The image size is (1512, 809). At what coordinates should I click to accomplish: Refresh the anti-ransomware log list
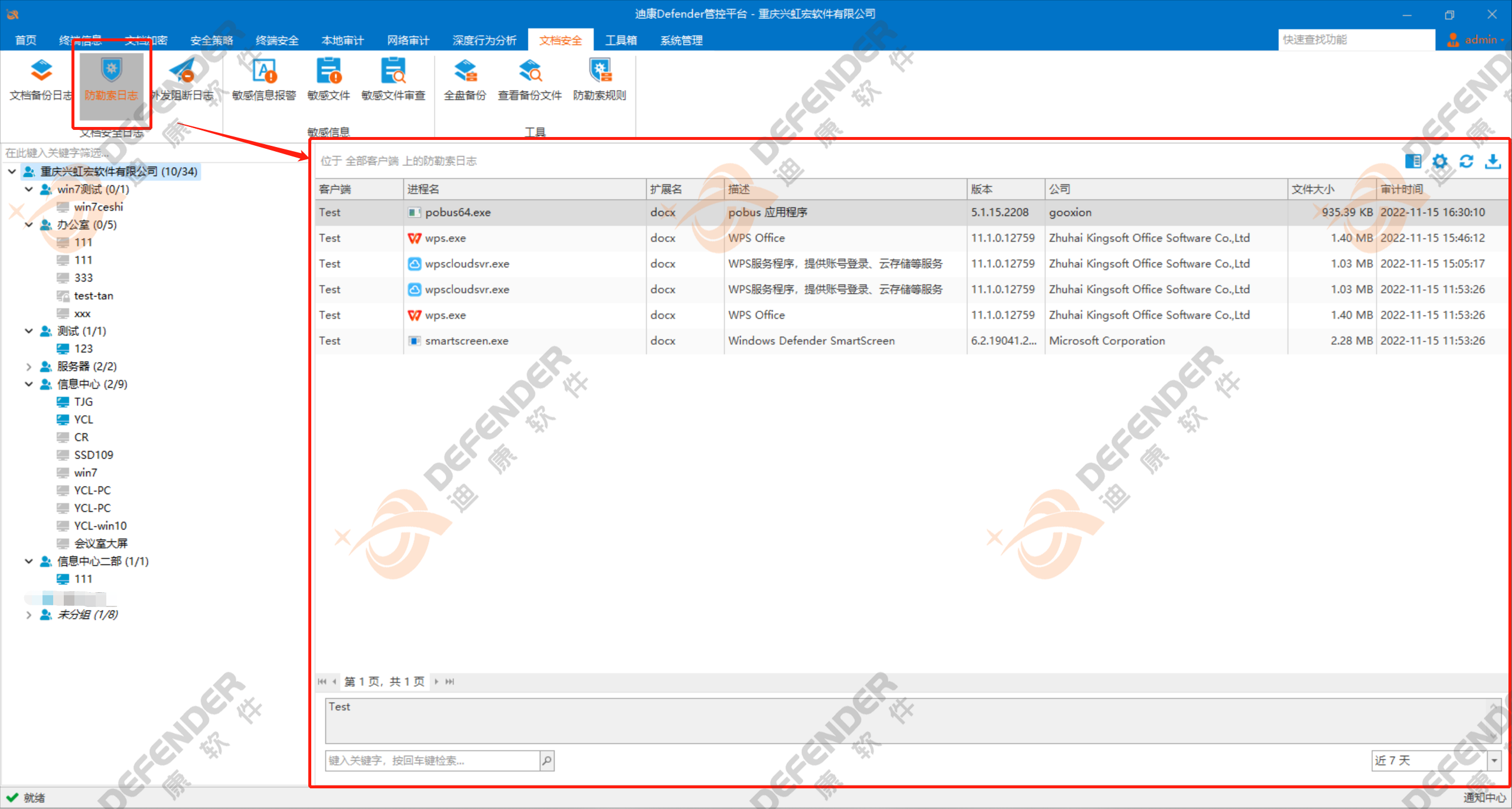(x=1467, y=161)
